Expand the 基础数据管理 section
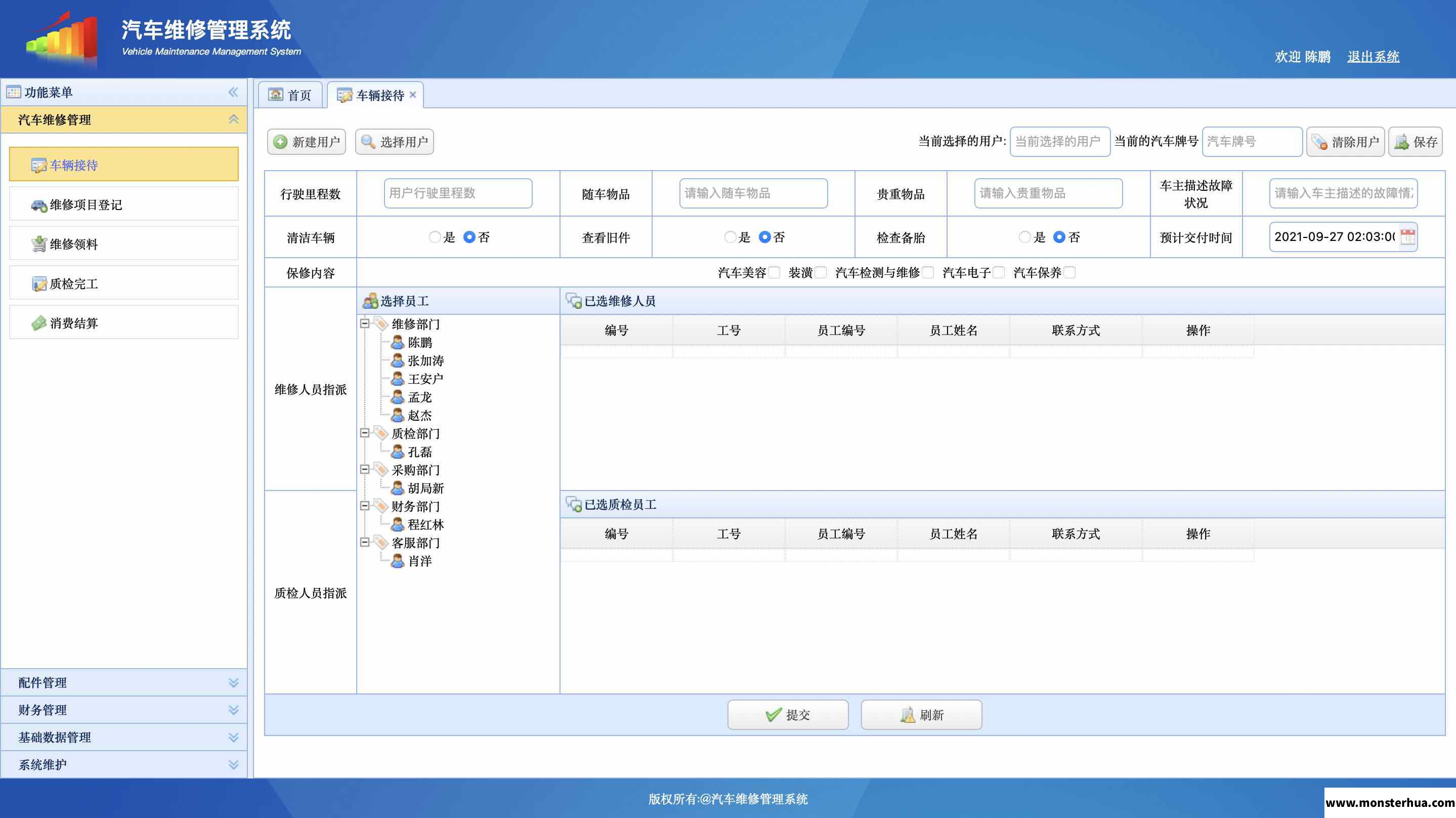 (233, 737)
